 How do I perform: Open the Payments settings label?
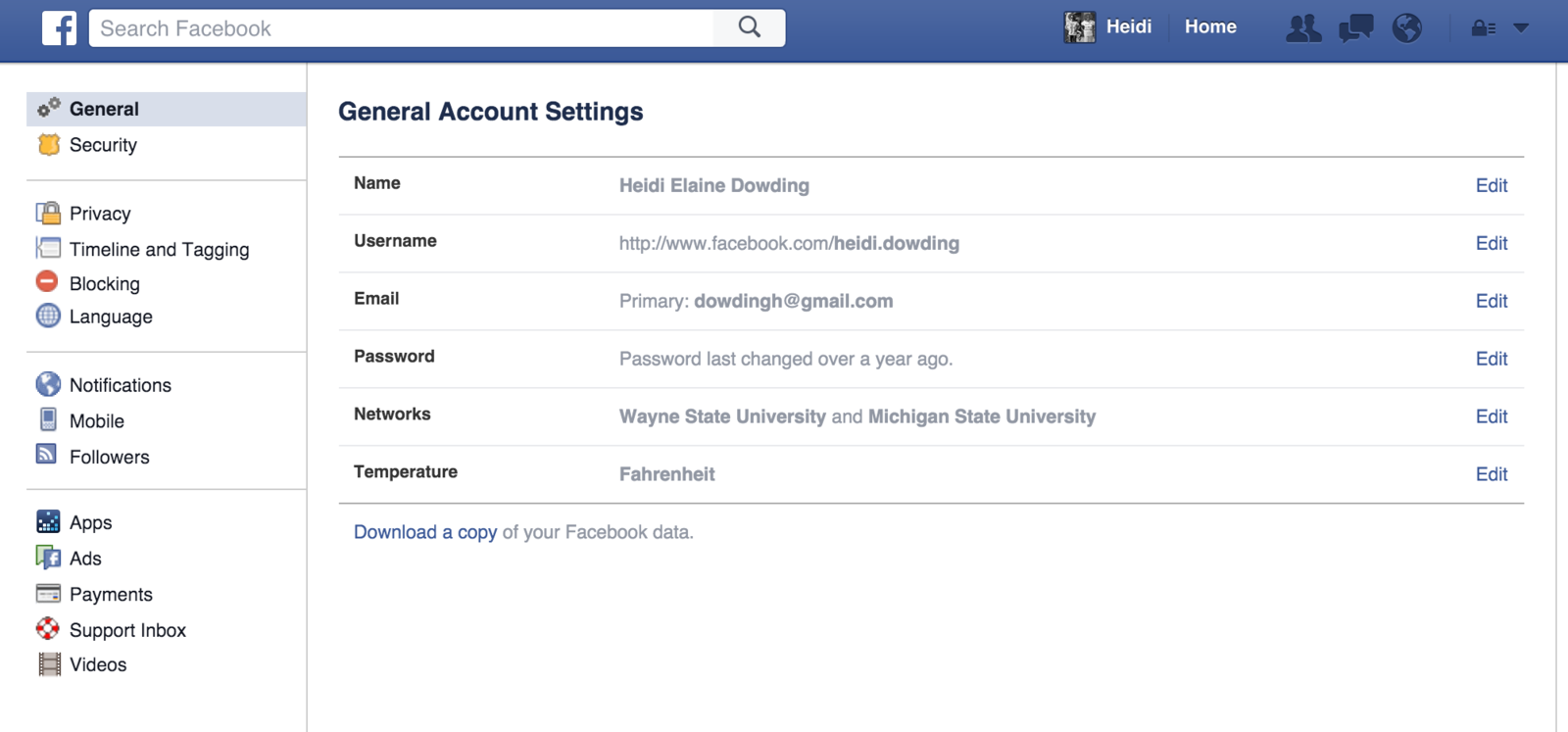(x=111, y=595)
